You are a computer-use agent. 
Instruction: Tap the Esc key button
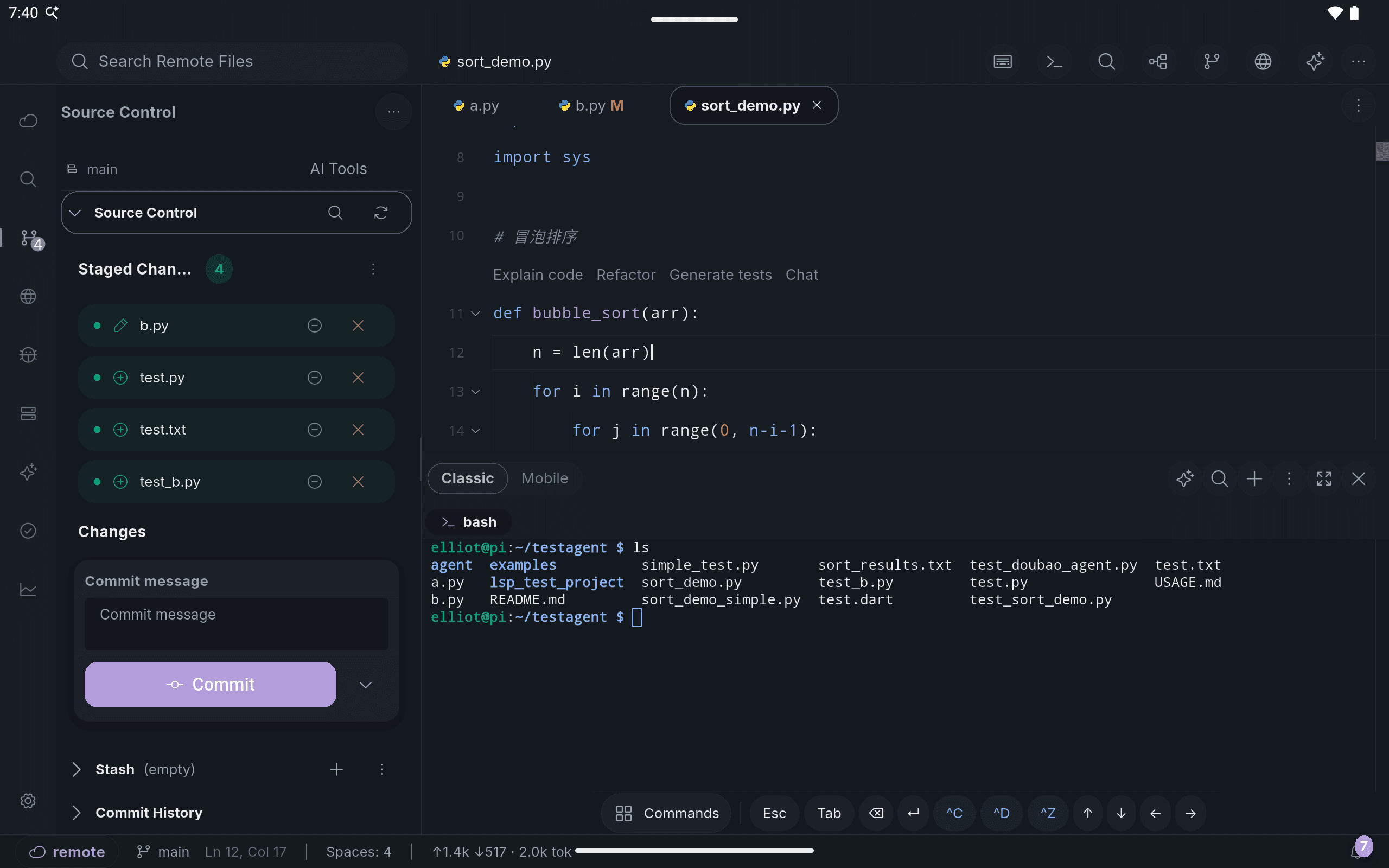pos(774,813)
